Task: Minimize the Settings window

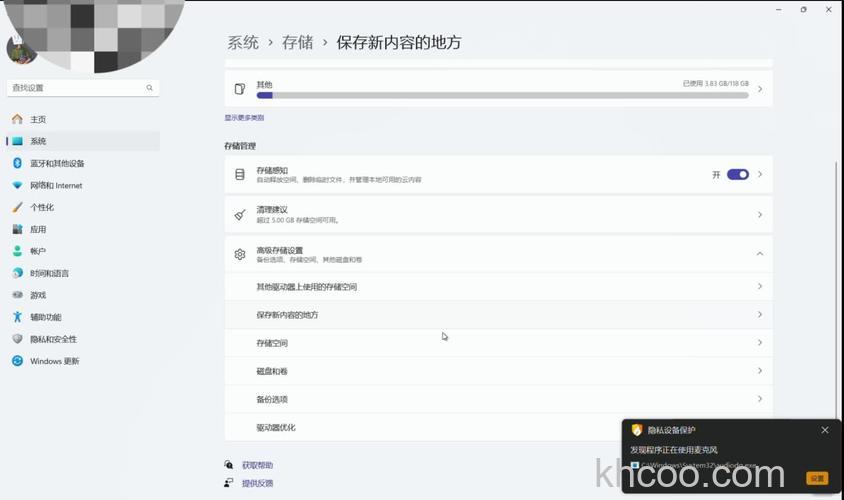Action: coord(778,9)
